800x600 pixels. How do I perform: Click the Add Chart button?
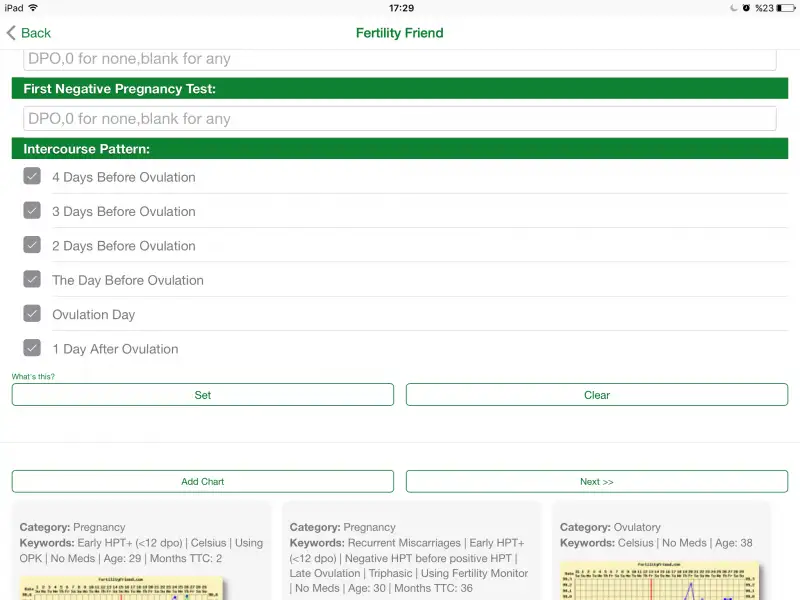[203, 482]
